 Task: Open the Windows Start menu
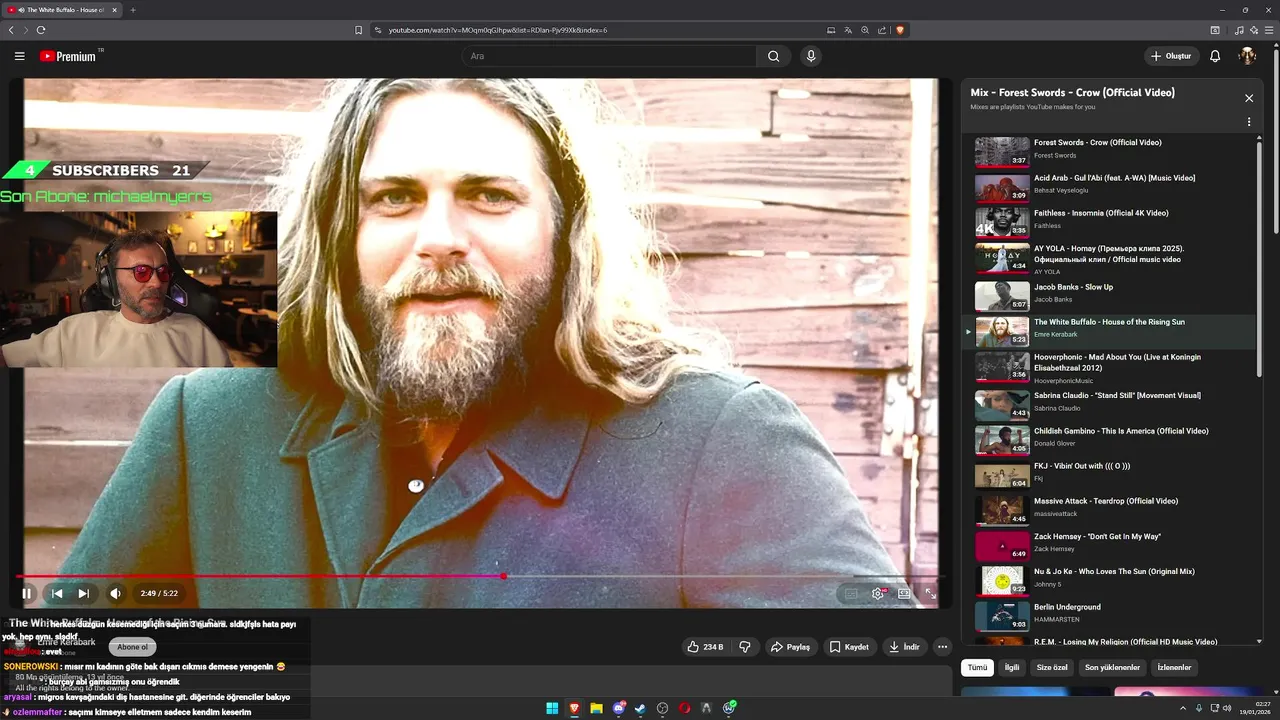552,708
